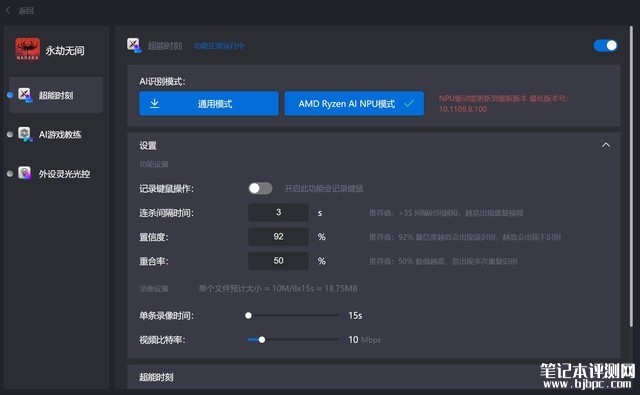The width and height of the screenshot is (640, 395).
Task: Select the 外设灵光光控 radio dot
Action: tap(10, 174)
